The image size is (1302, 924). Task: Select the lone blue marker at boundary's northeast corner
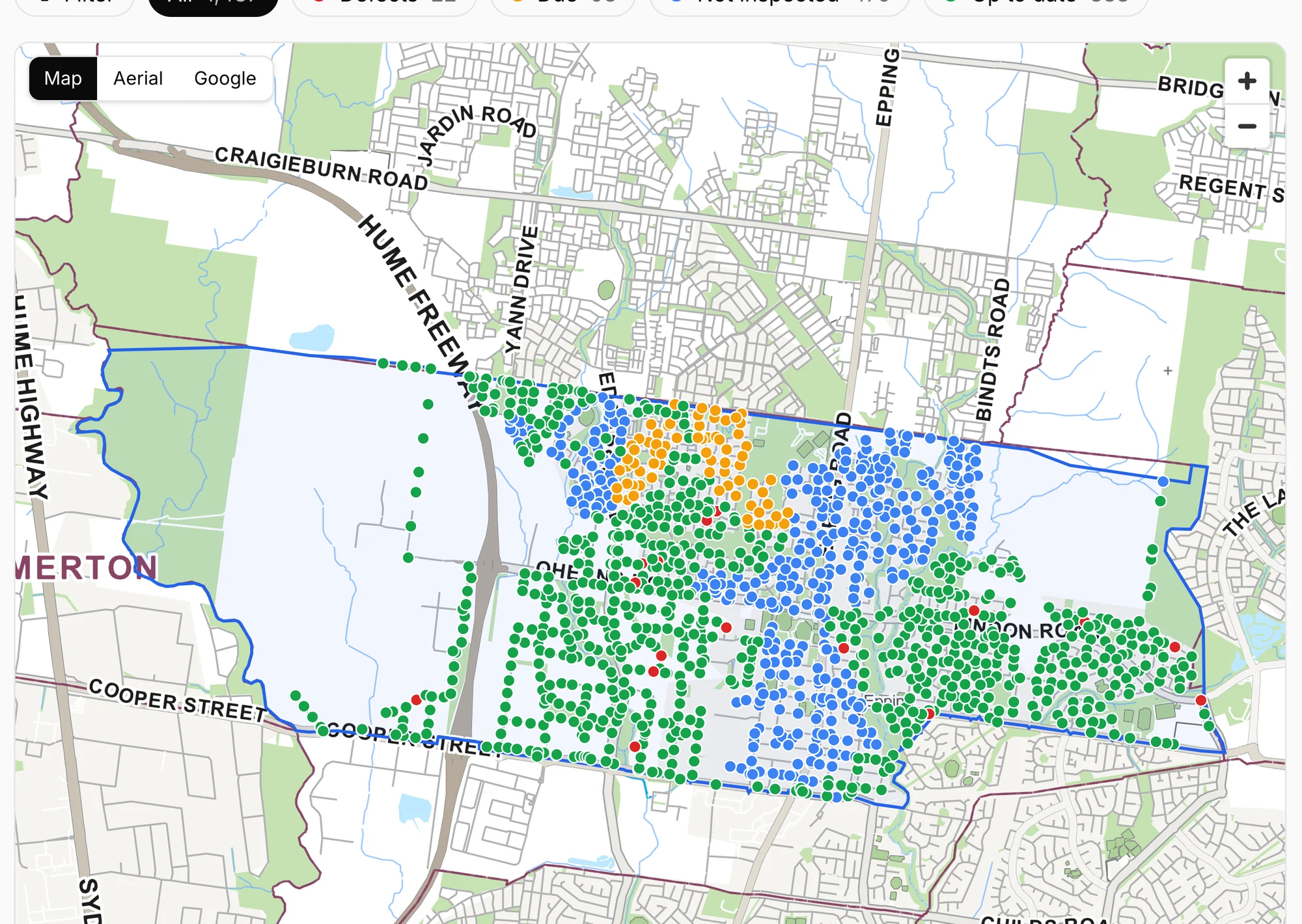(1163, 482)
